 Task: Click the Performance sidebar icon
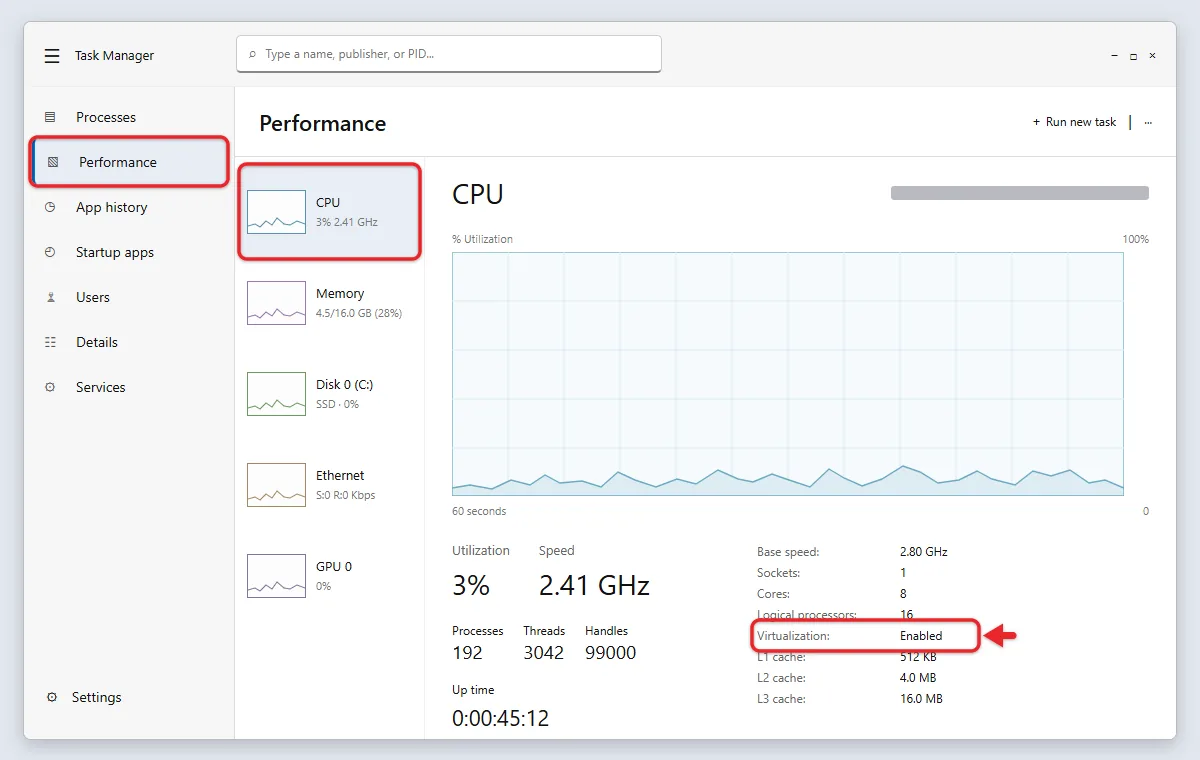tap(53, 162)
